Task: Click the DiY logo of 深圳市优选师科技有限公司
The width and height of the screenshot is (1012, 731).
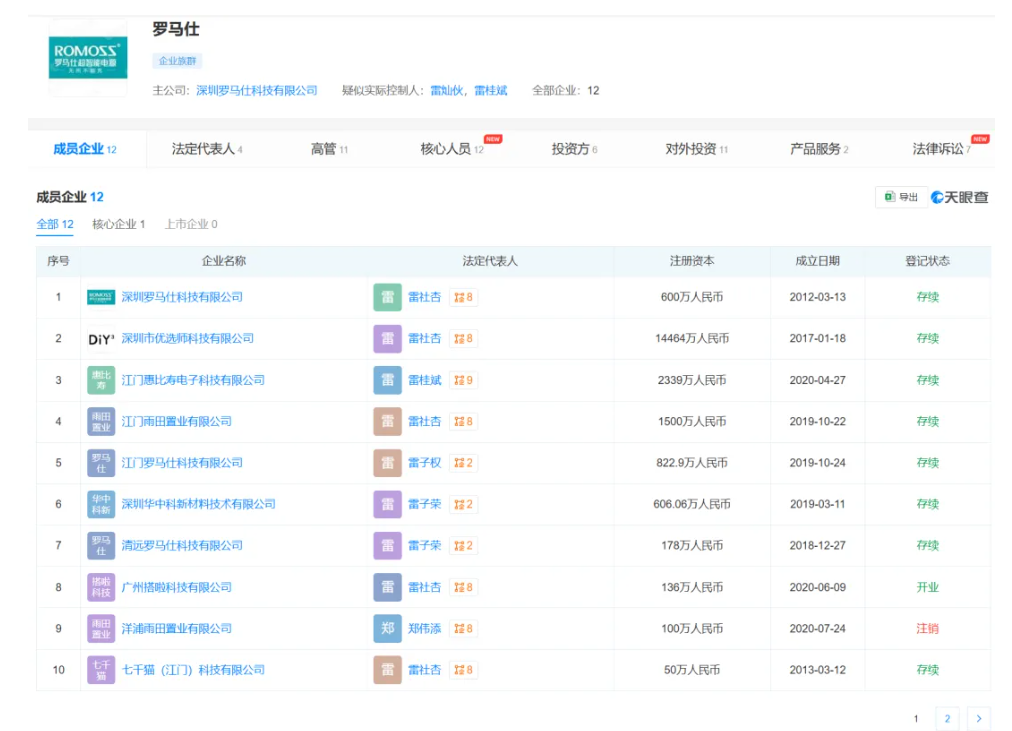Action: click(101, 339)
